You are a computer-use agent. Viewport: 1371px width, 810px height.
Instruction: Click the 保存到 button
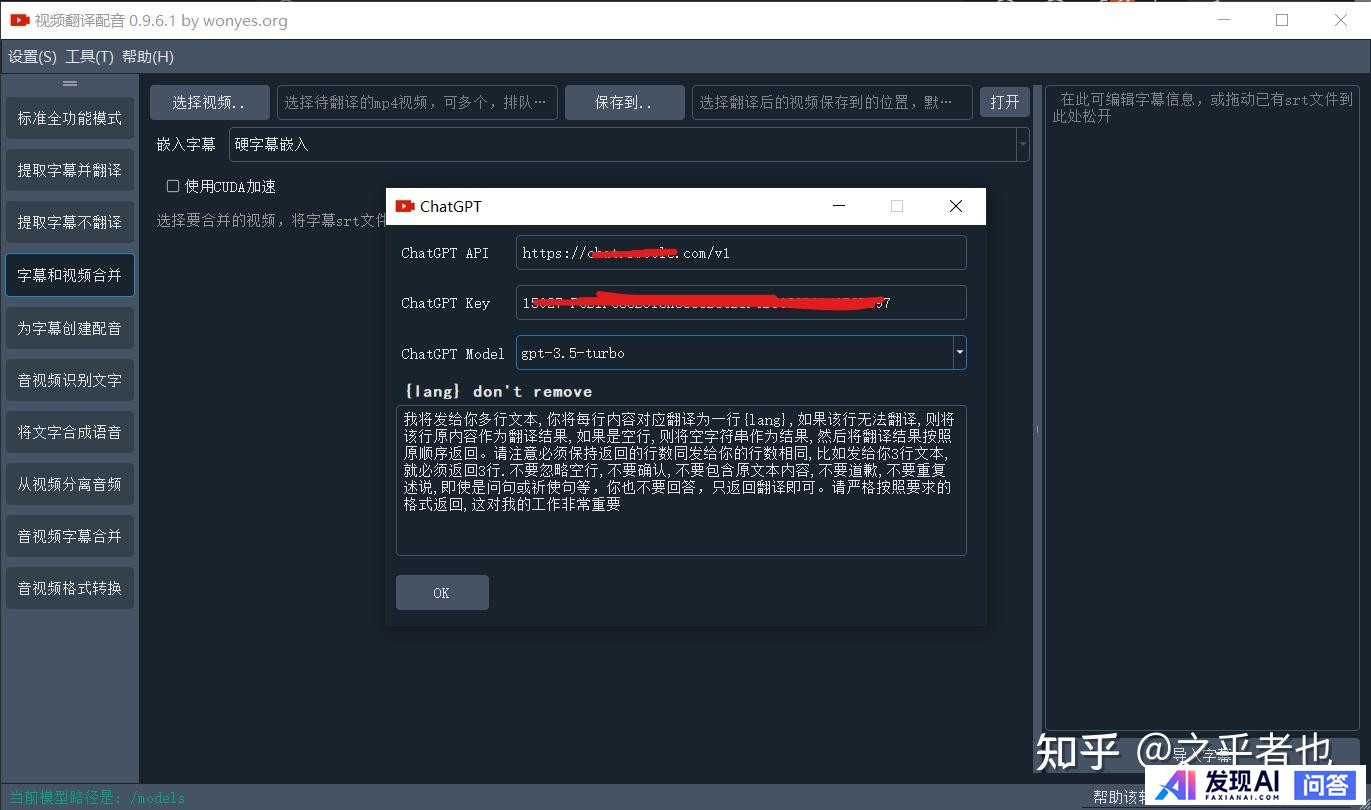(x=624, y=102)
